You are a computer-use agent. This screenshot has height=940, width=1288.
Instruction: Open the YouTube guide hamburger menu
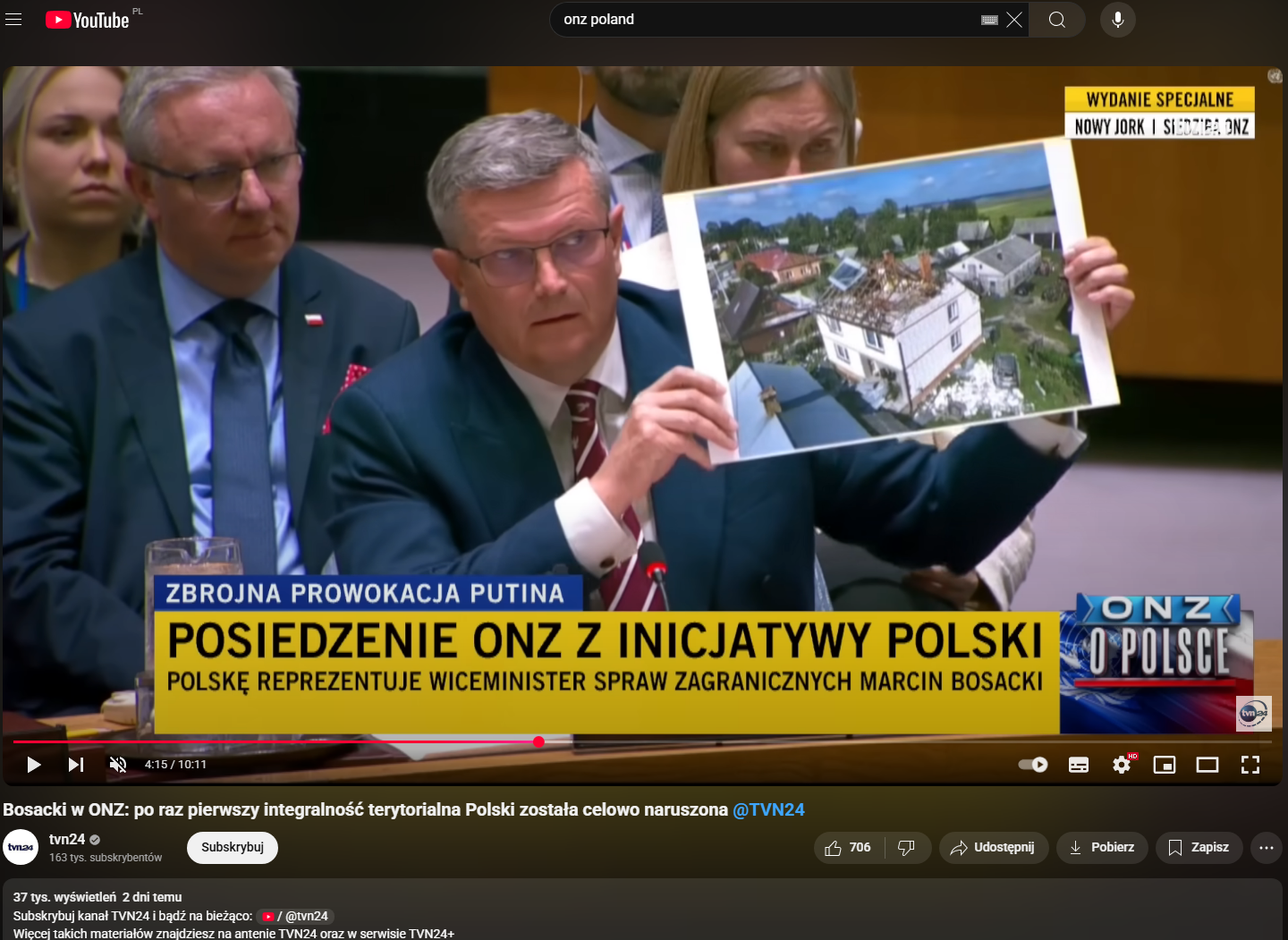coord(13,19)
